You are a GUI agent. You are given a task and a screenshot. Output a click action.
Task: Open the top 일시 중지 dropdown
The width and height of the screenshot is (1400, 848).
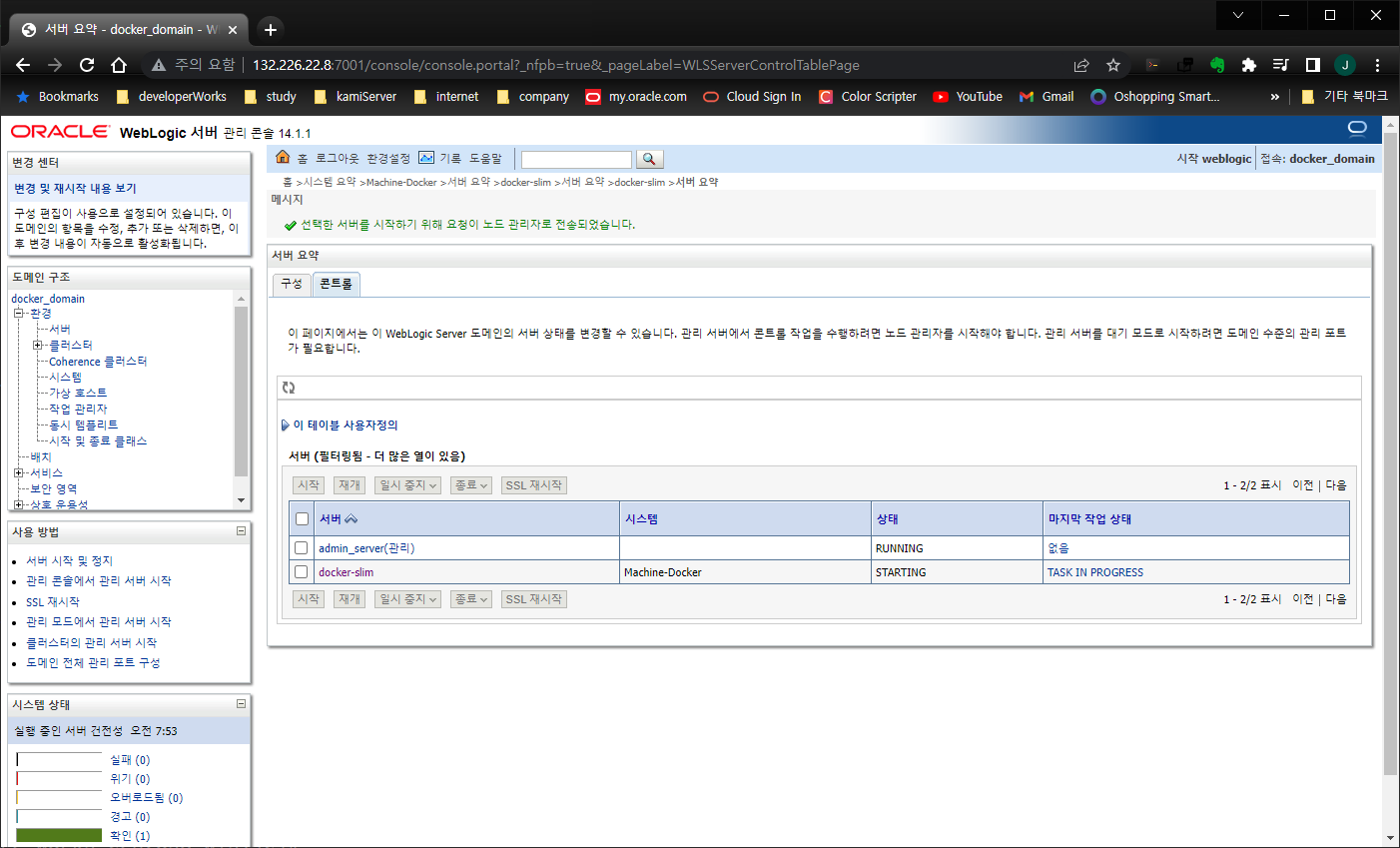pos(408,485)
